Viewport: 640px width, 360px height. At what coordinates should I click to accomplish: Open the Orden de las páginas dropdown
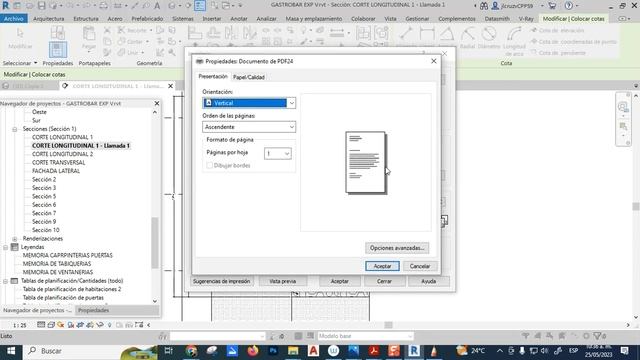coord(249,127)
